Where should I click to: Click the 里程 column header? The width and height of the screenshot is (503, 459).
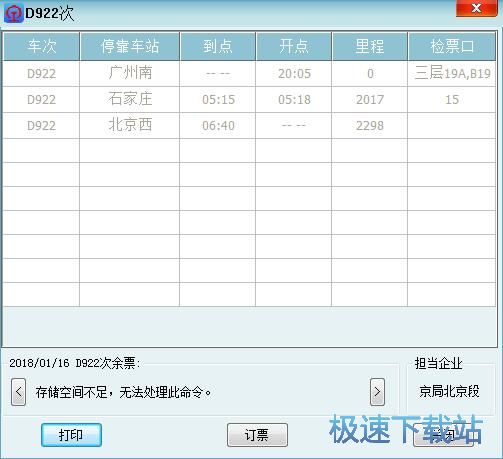(370, 46)
